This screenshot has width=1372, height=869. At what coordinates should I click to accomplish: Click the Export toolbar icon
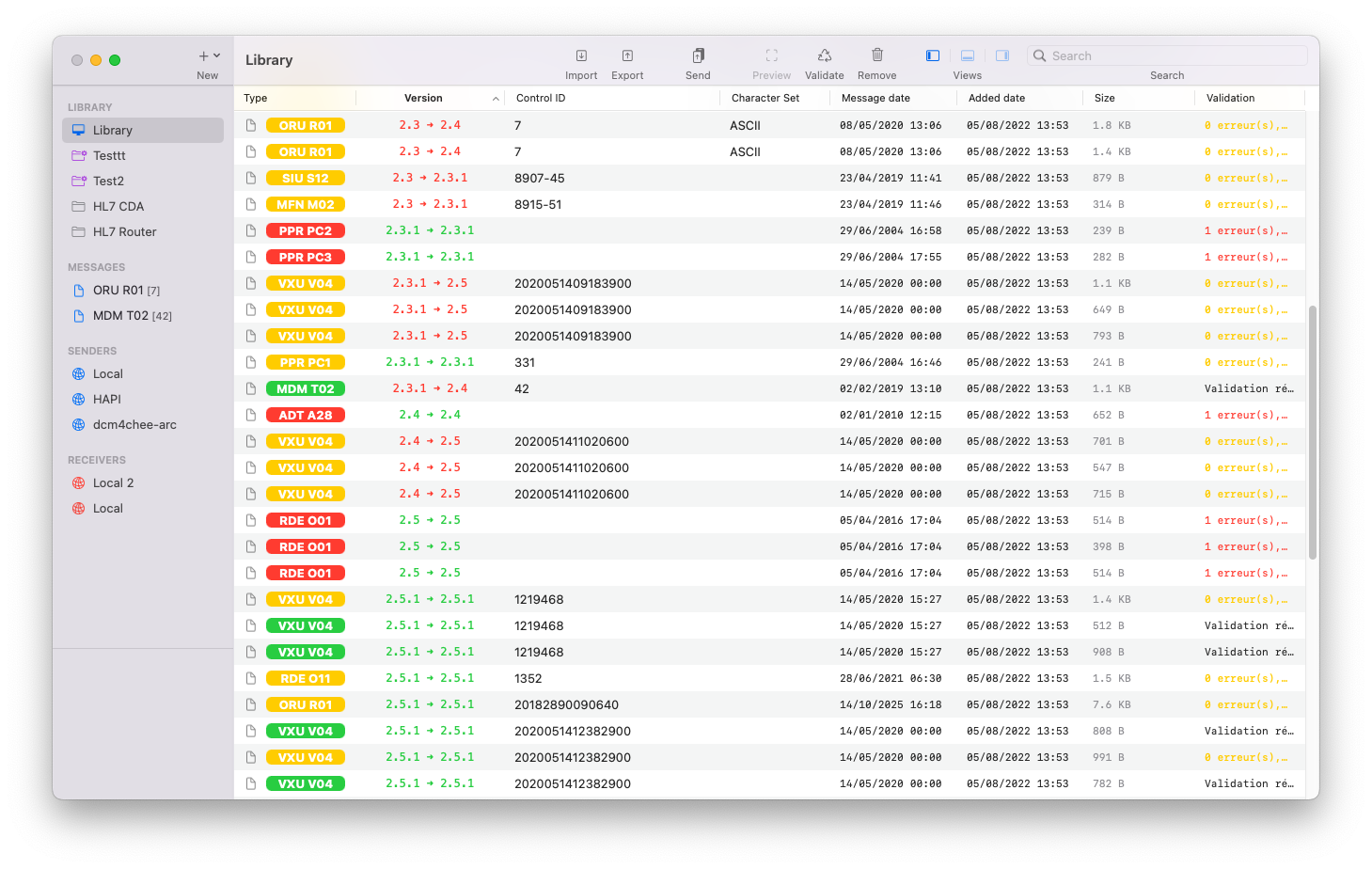click(627, 56)
